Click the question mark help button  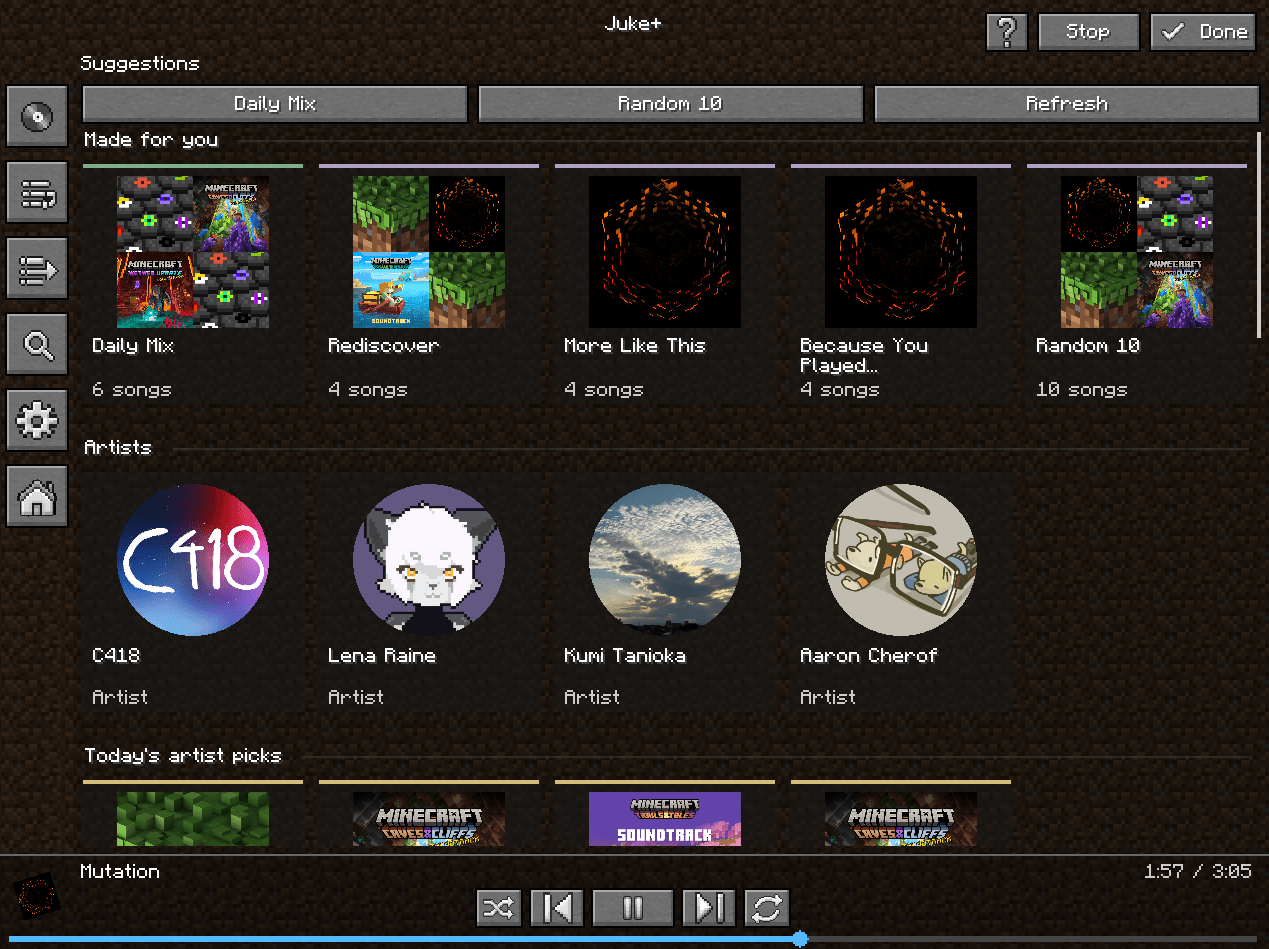coord(1007,32)
